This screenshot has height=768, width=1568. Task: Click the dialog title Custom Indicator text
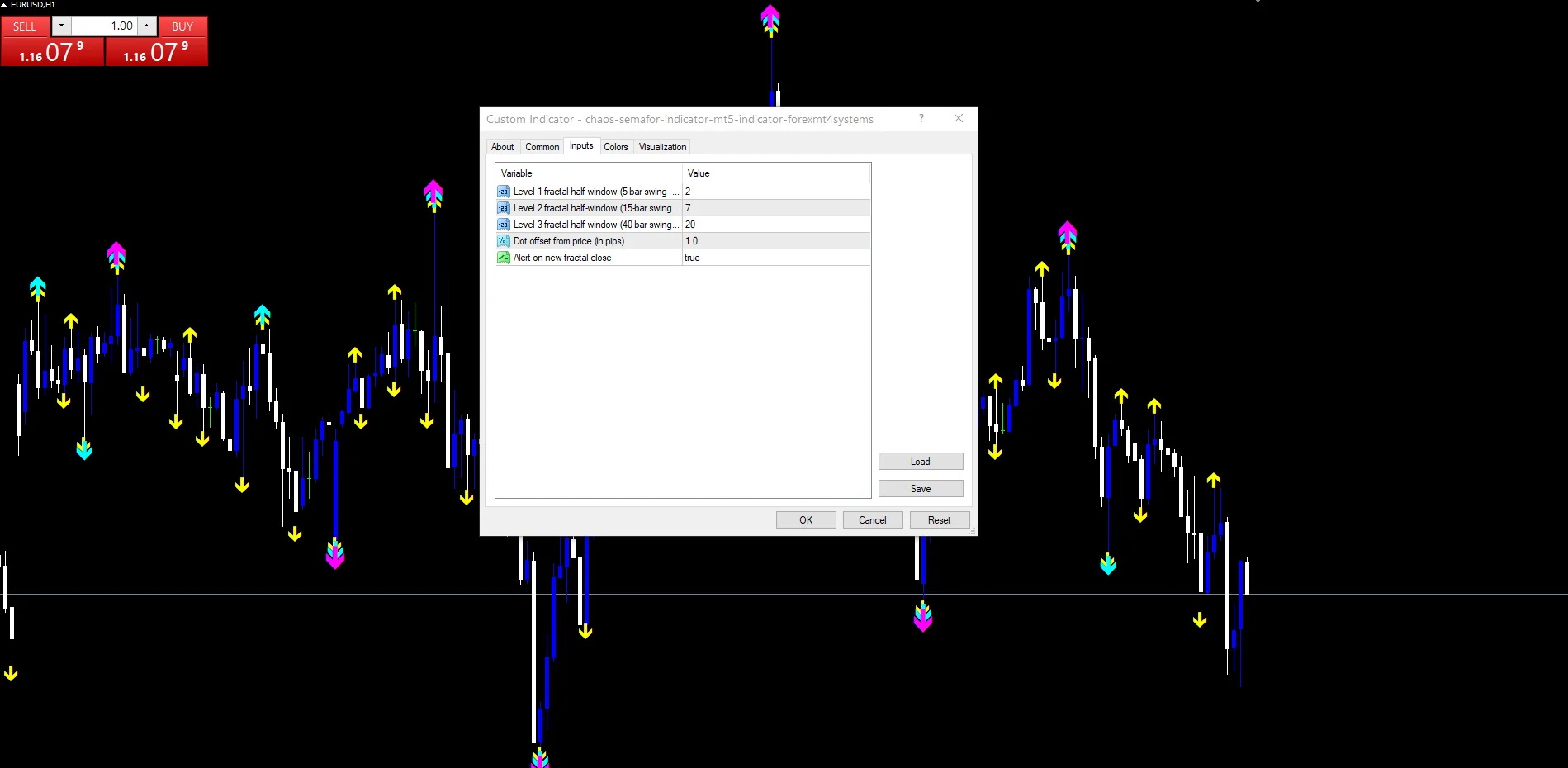tap(680, 119)
